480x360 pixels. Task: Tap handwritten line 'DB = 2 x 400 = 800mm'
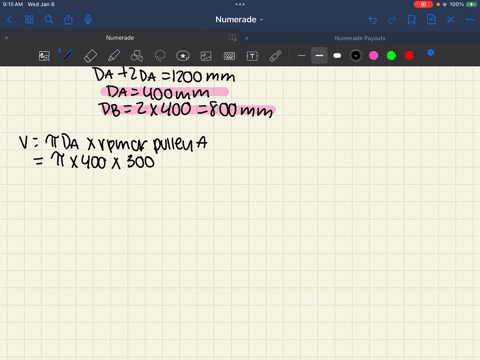pyautogui.click(x=187, y=110)
